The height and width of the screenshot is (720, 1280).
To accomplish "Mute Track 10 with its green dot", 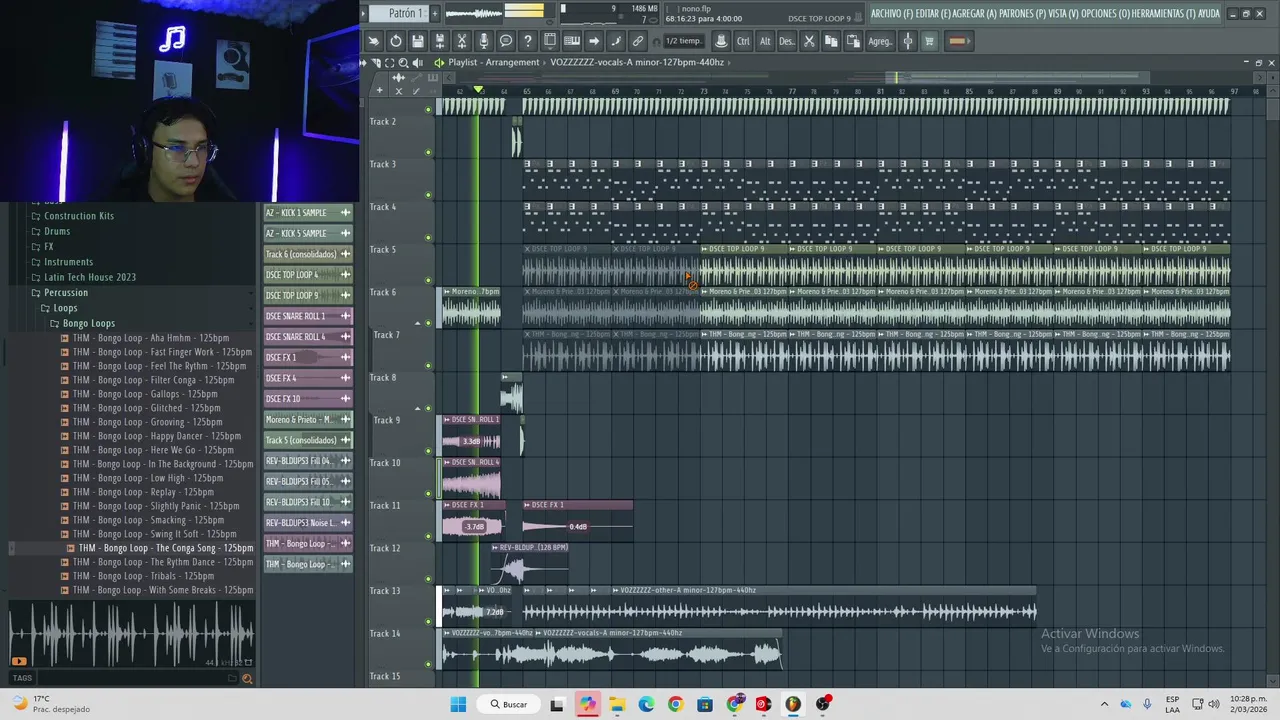I will (429, 494).
